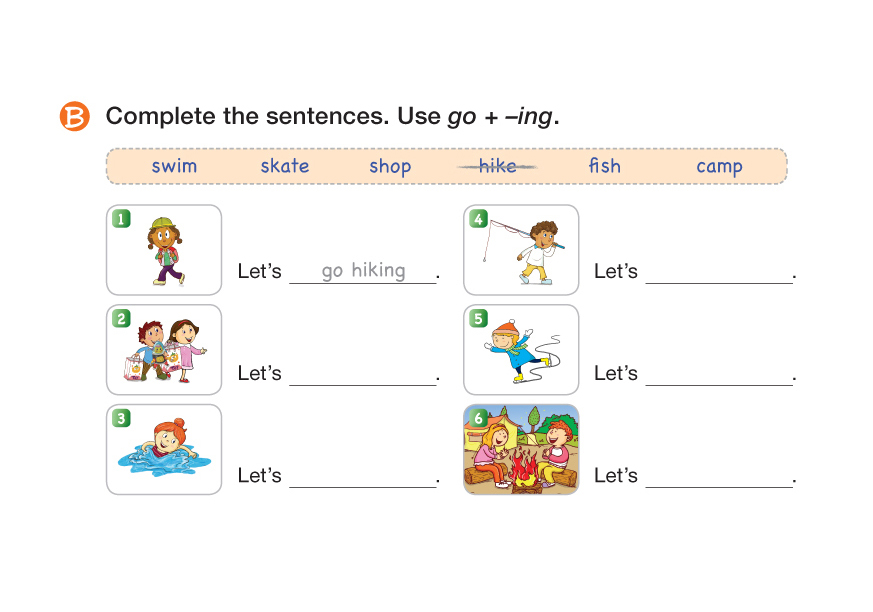873x612 pixels.
Task: Select the campfire picture
Action: pyautogui.click(x=522, y=451)
